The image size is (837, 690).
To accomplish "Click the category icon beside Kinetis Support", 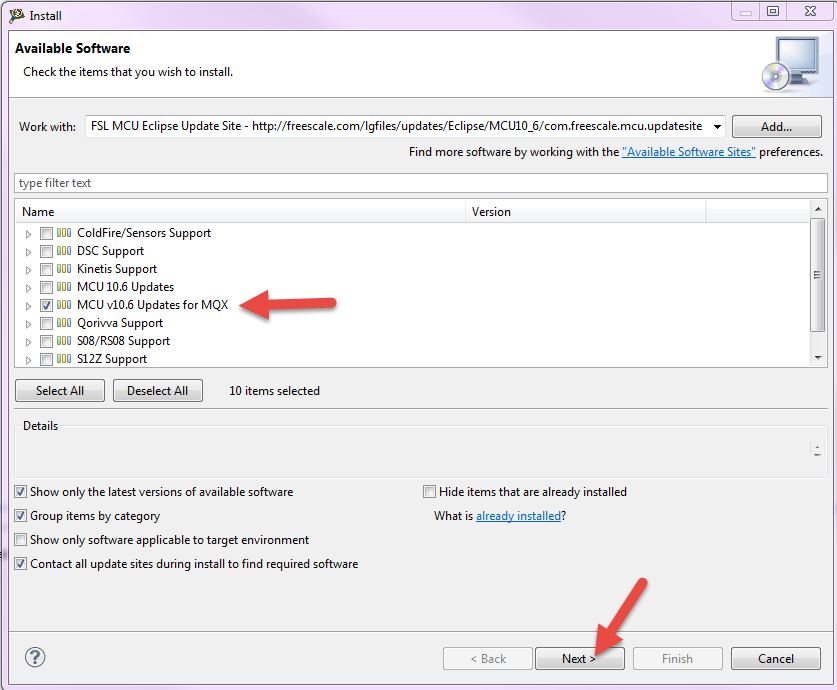I will (64, 269).
